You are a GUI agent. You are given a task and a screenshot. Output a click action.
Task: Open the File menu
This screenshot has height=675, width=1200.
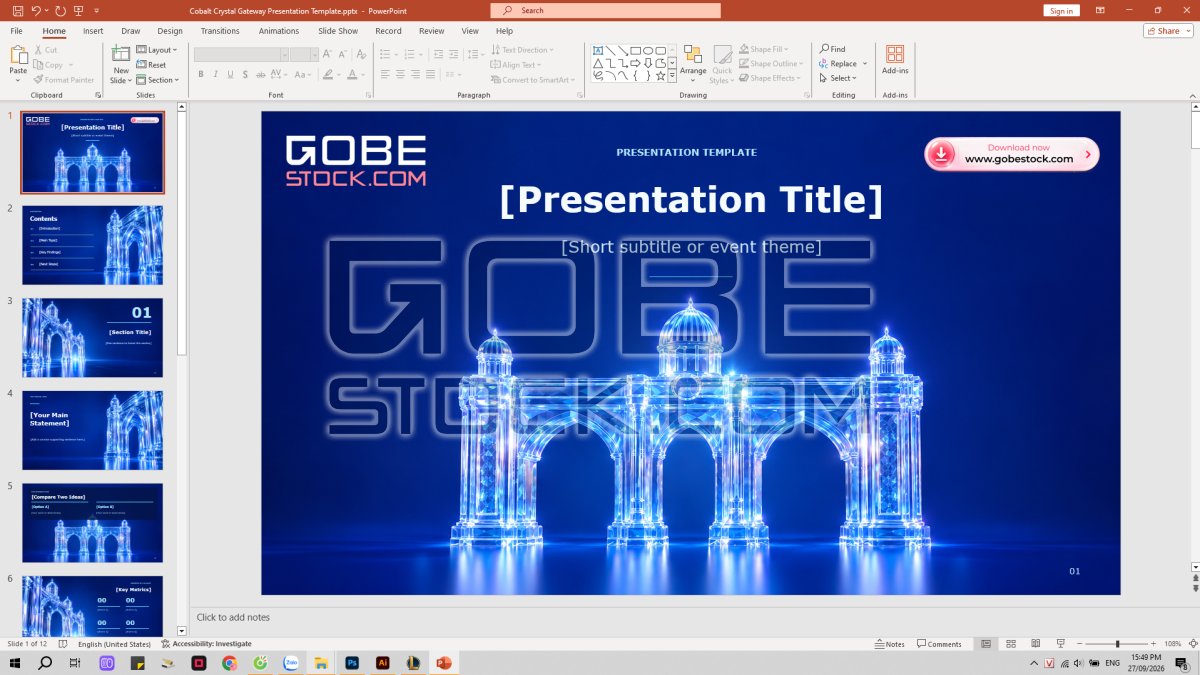click(x=16, y=31)
